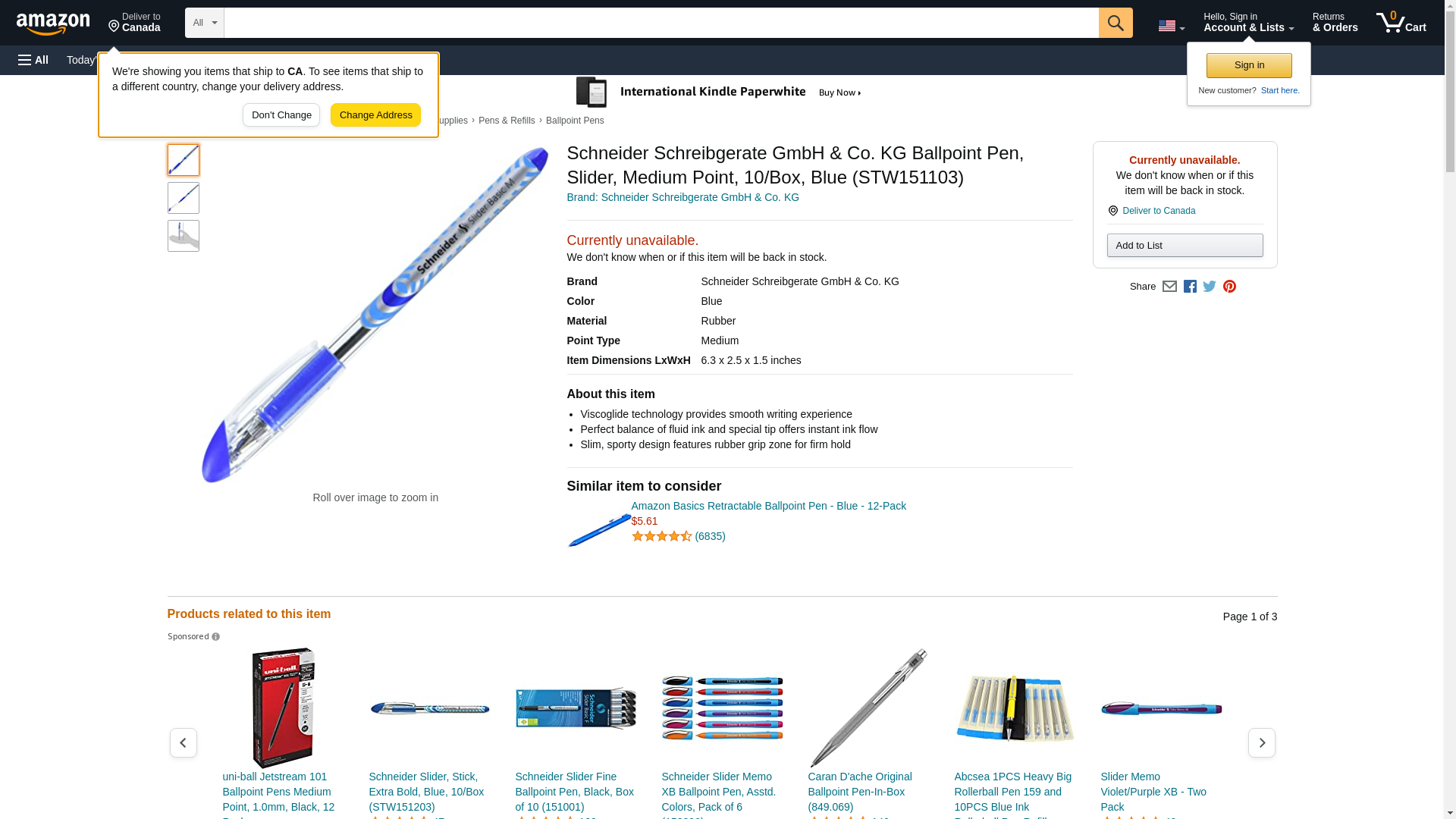
Task: Expand Account & Lists menu
Action: pyautogui.click(x=1248, y=23)
